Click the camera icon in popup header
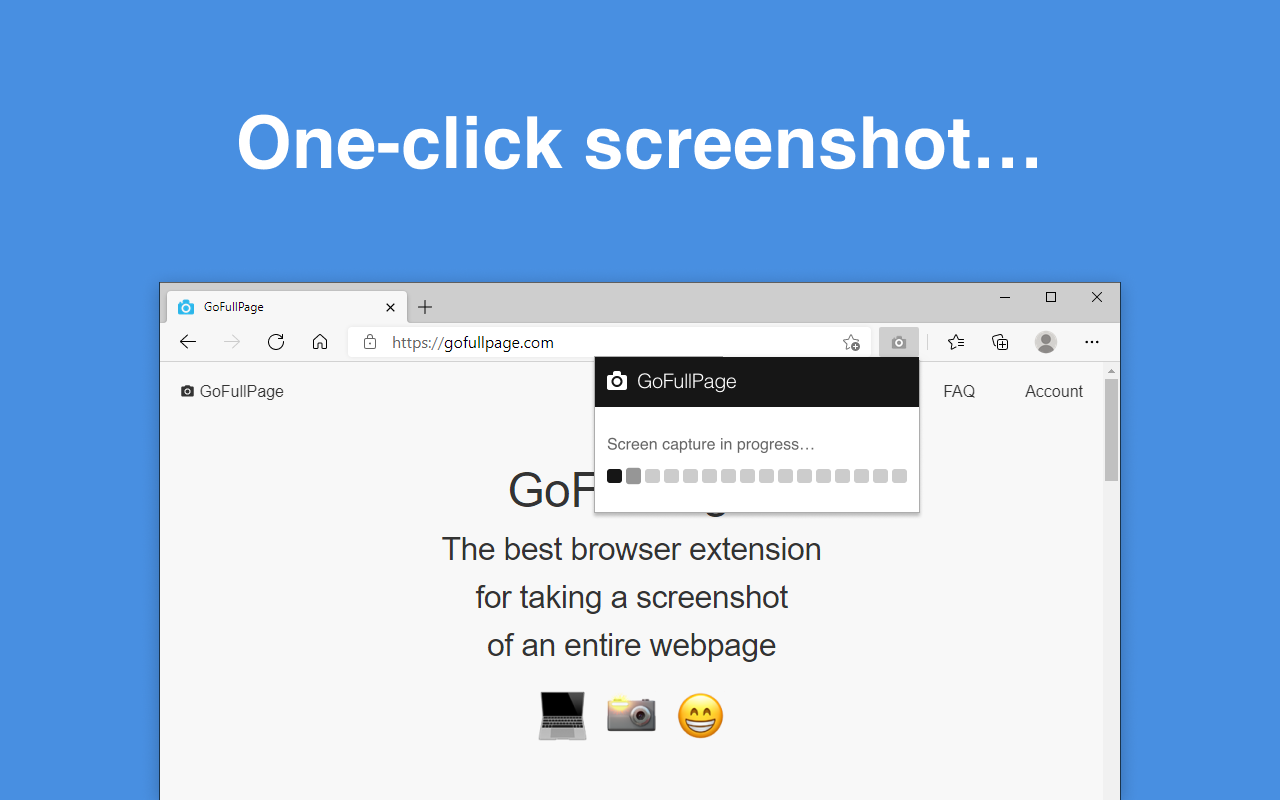This screenshot has height=800, width=1280. click(x=617, y=381)
